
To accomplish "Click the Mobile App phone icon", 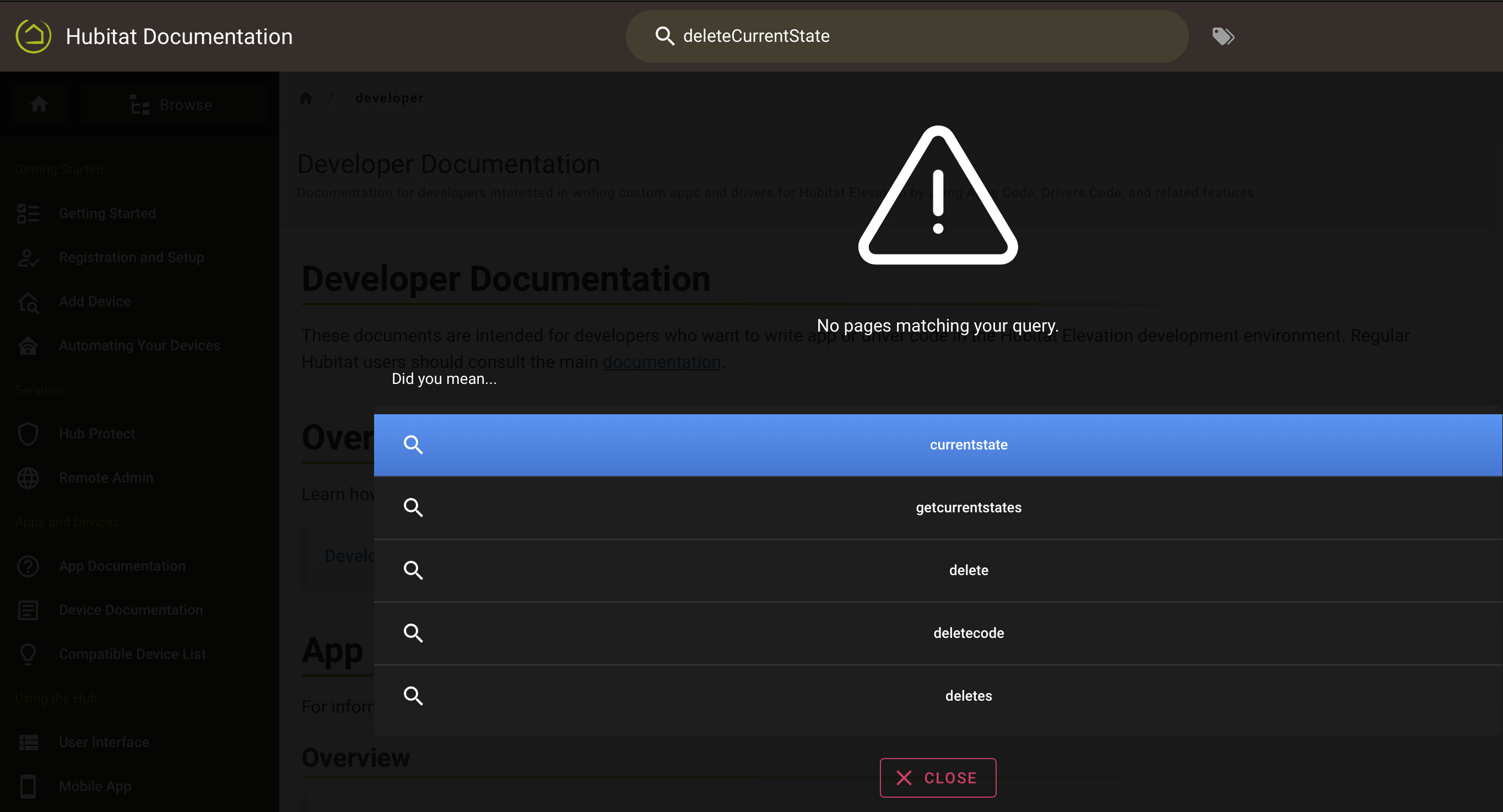I will pyautogui.click(x=28, y=786).
